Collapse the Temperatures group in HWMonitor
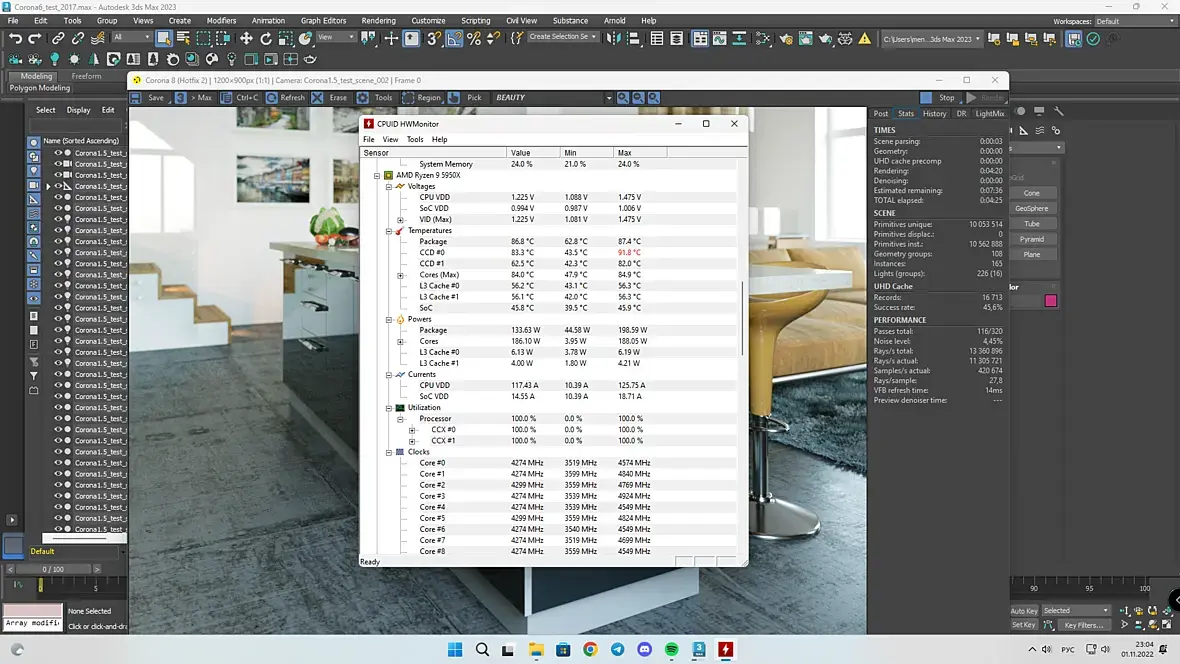Screen dimensions: 1180x664 [x=389, y=231]
